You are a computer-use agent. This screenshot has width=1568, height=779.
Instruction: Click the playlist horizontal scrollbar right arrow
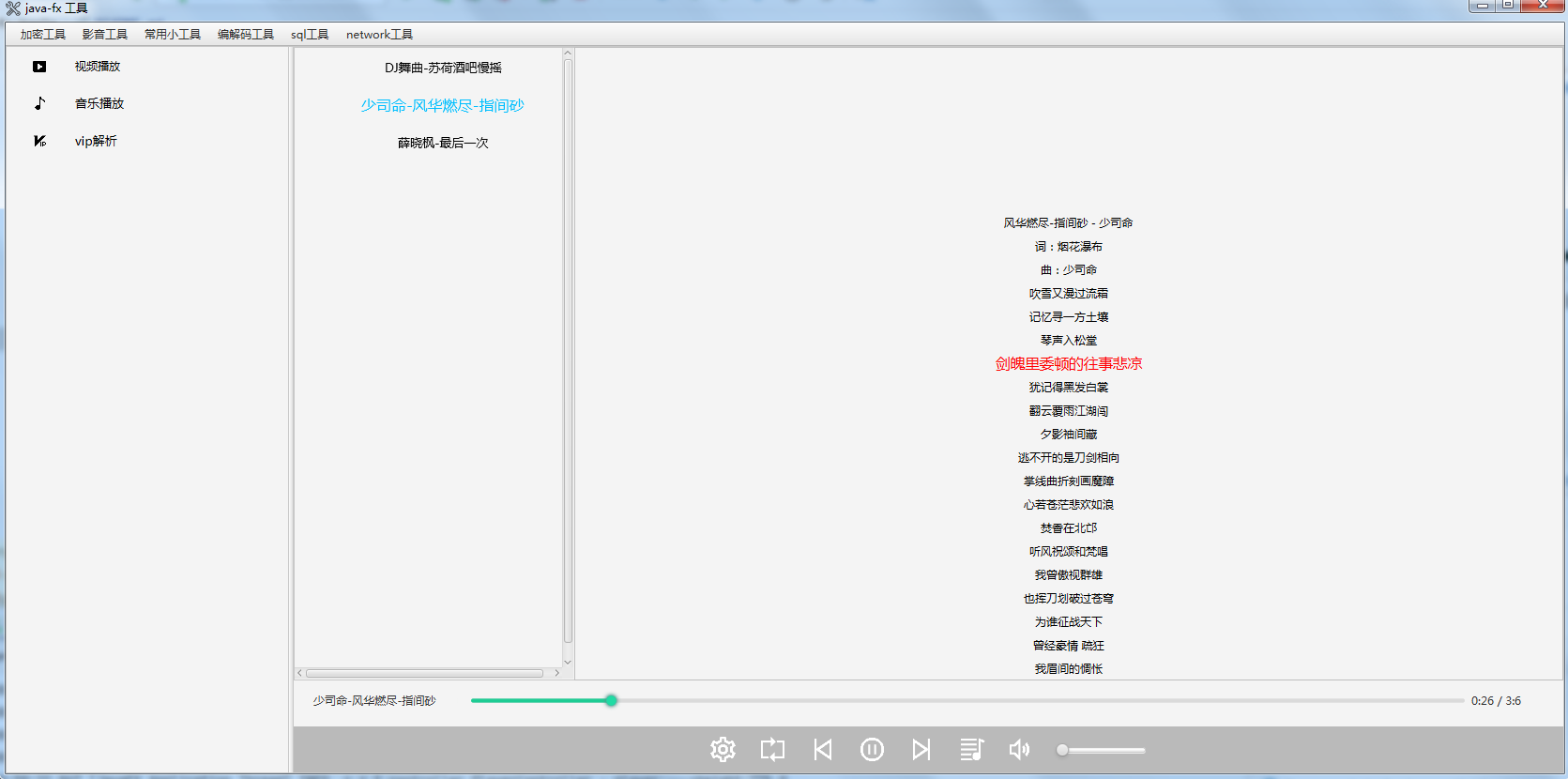click(x=556, y=673)
